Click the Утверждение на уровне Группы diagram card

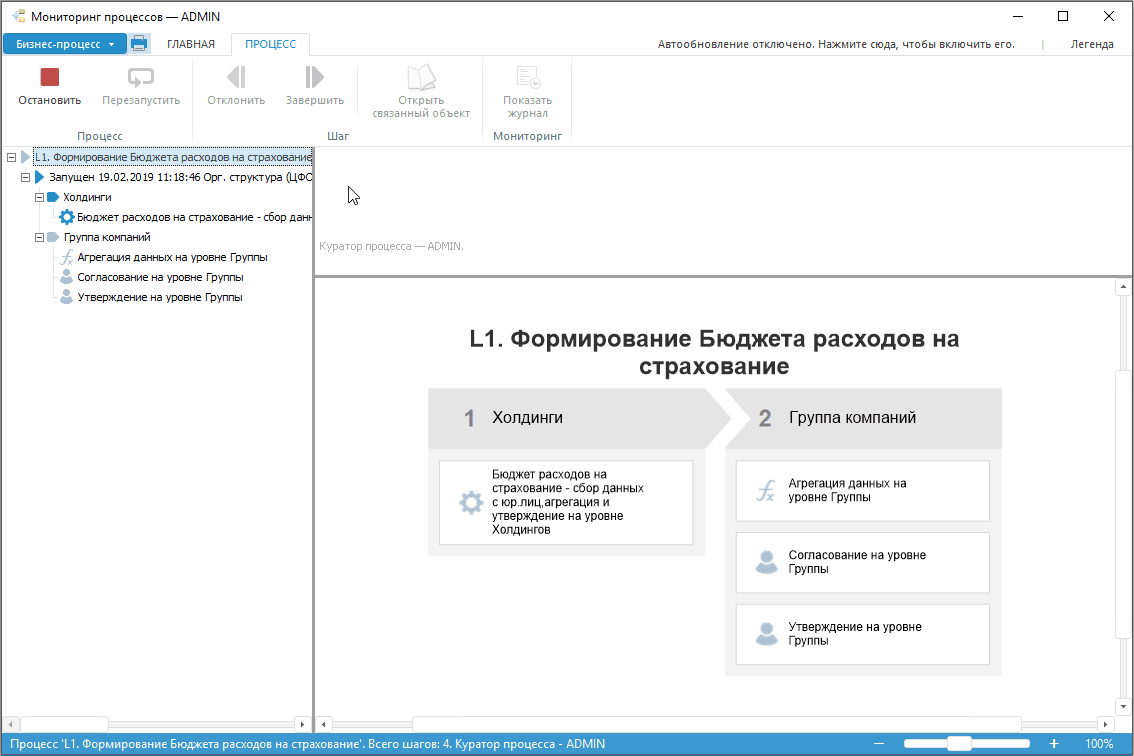click(862, 634)
